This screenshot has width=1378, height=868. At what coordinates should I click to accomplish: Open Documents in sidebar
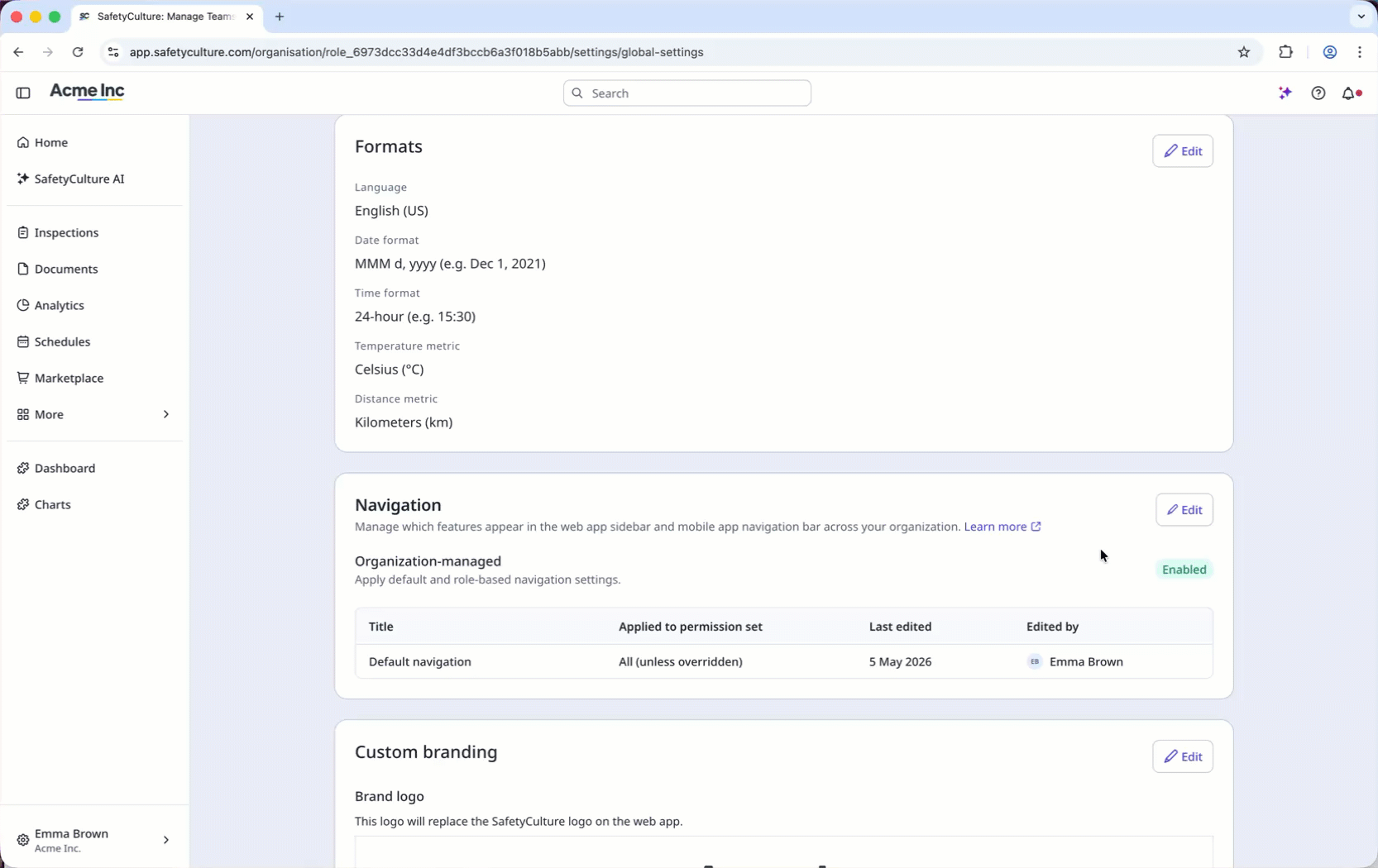tap(94, 269)
